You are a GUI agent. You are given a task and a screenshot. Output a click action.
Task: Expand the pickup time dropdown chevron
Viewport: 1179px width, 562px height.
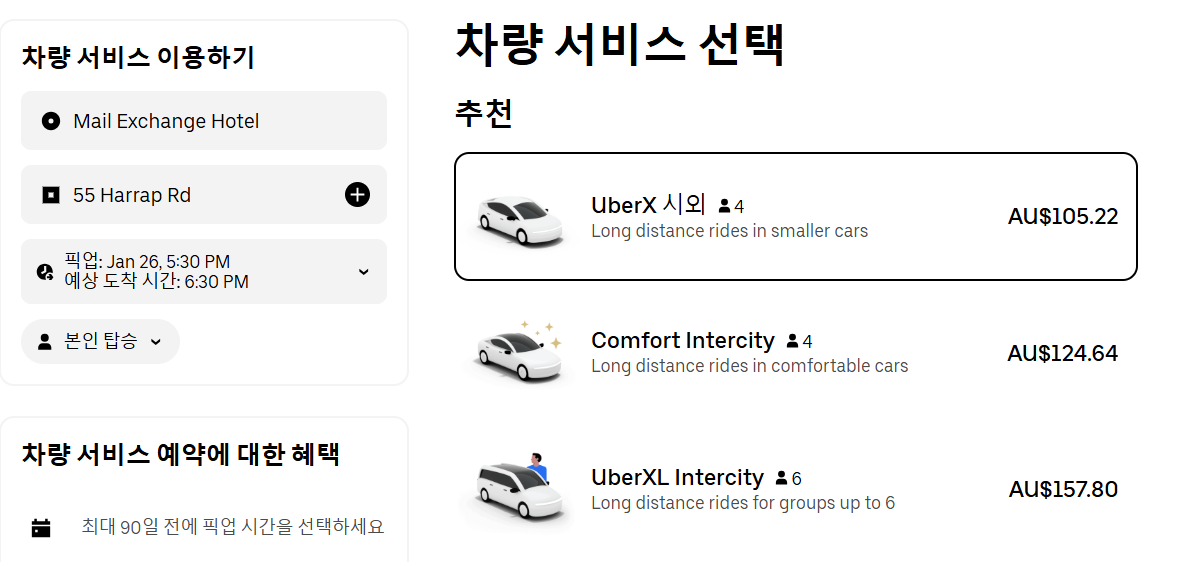(x=363, y=272)
